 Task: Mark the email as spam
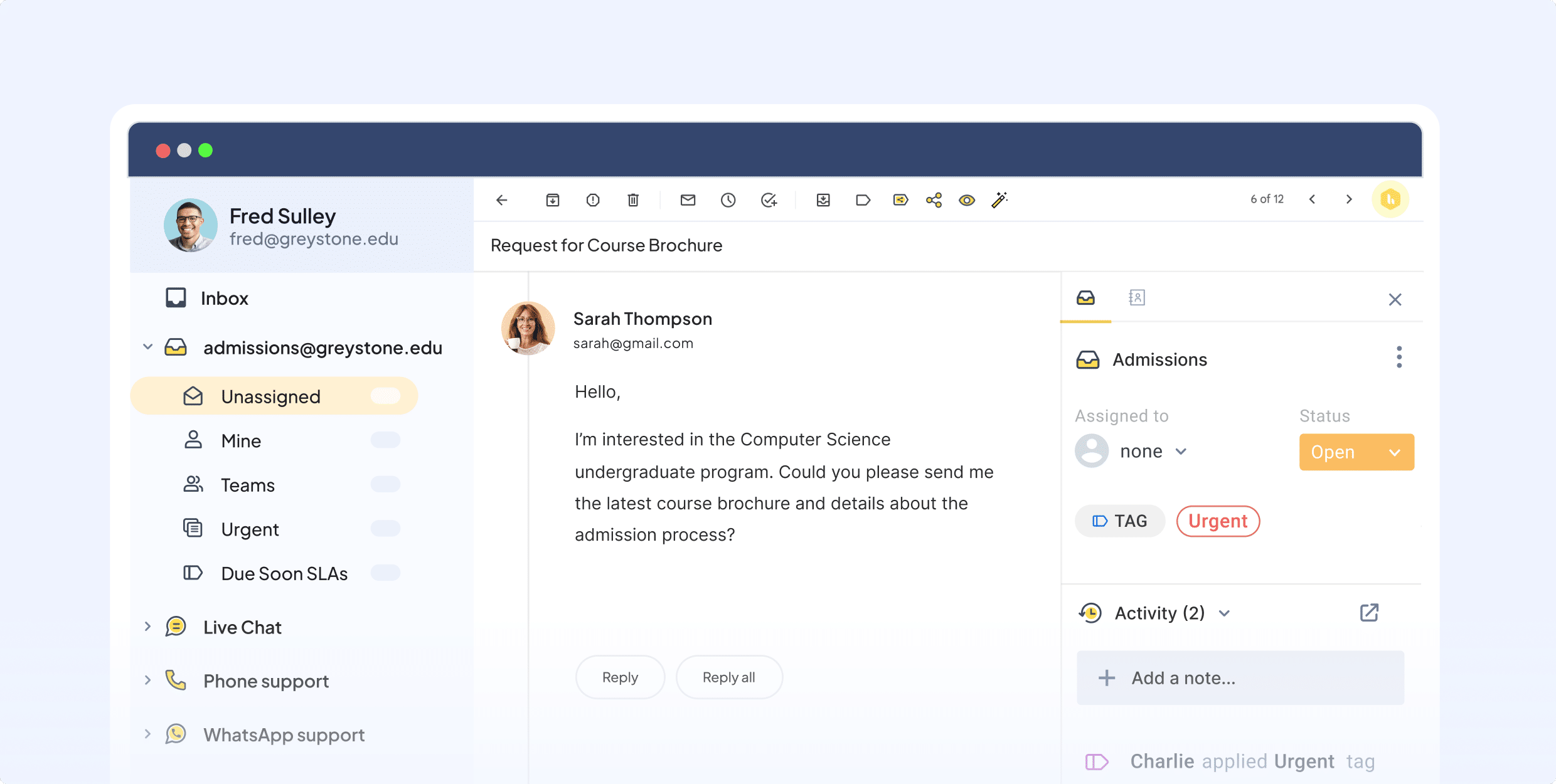pos(592,199)
